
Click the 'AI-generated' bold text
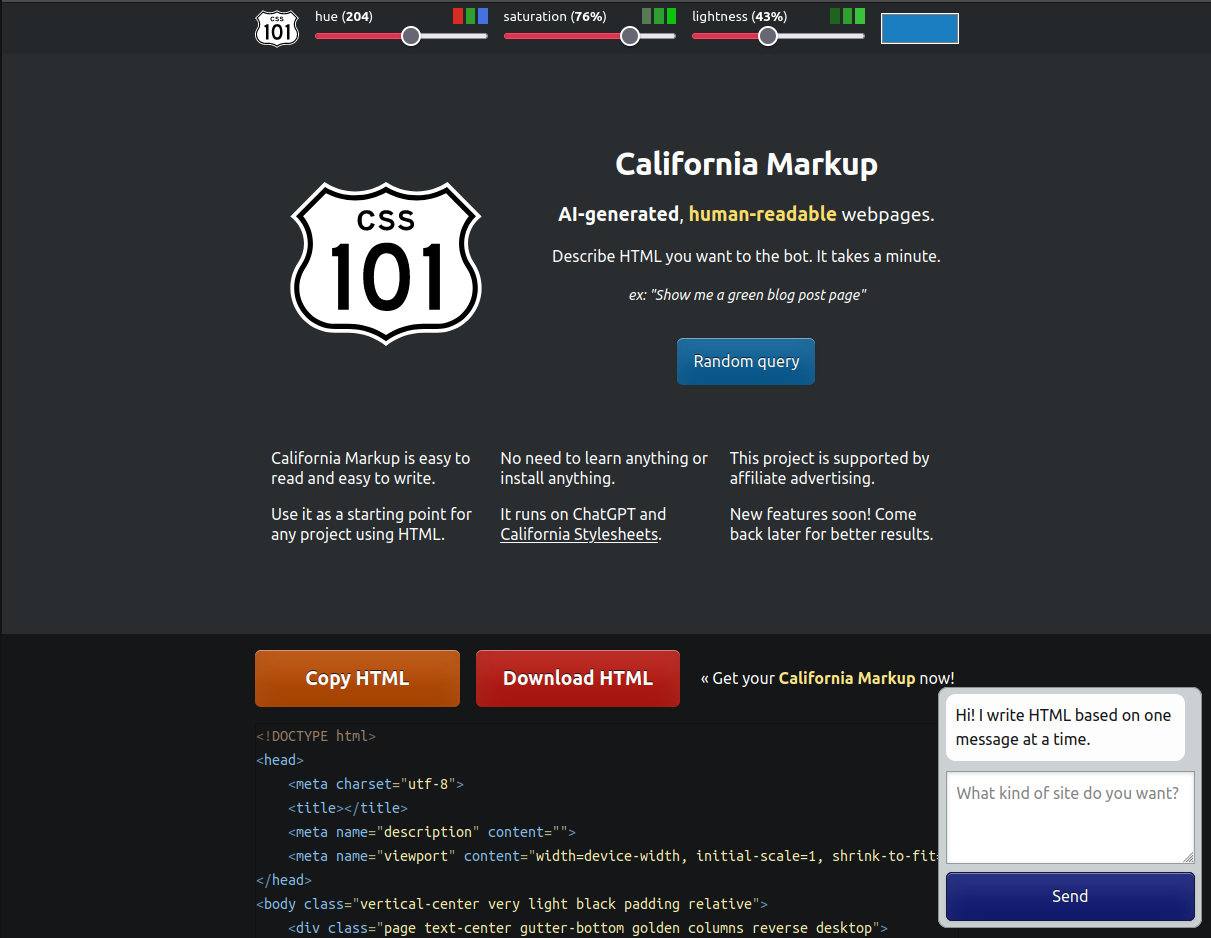click(618, 214)
